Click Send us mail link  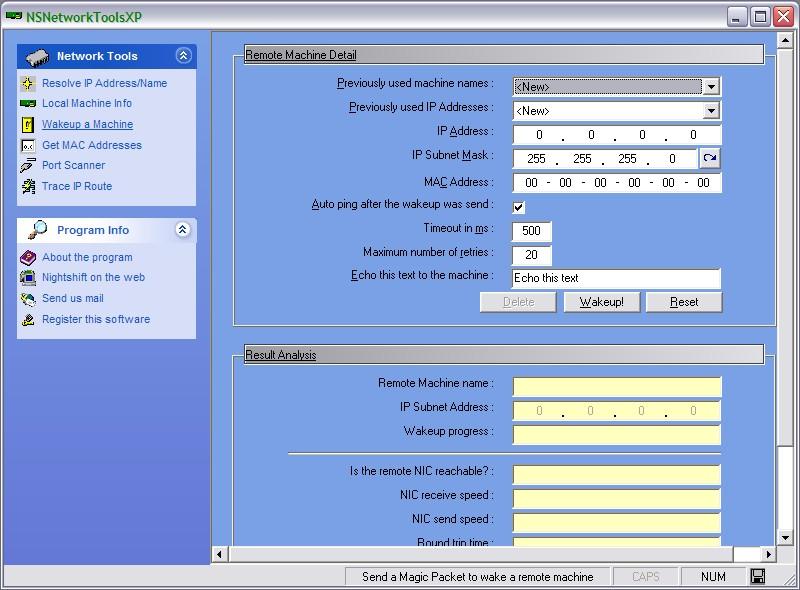tap(73, 298)
